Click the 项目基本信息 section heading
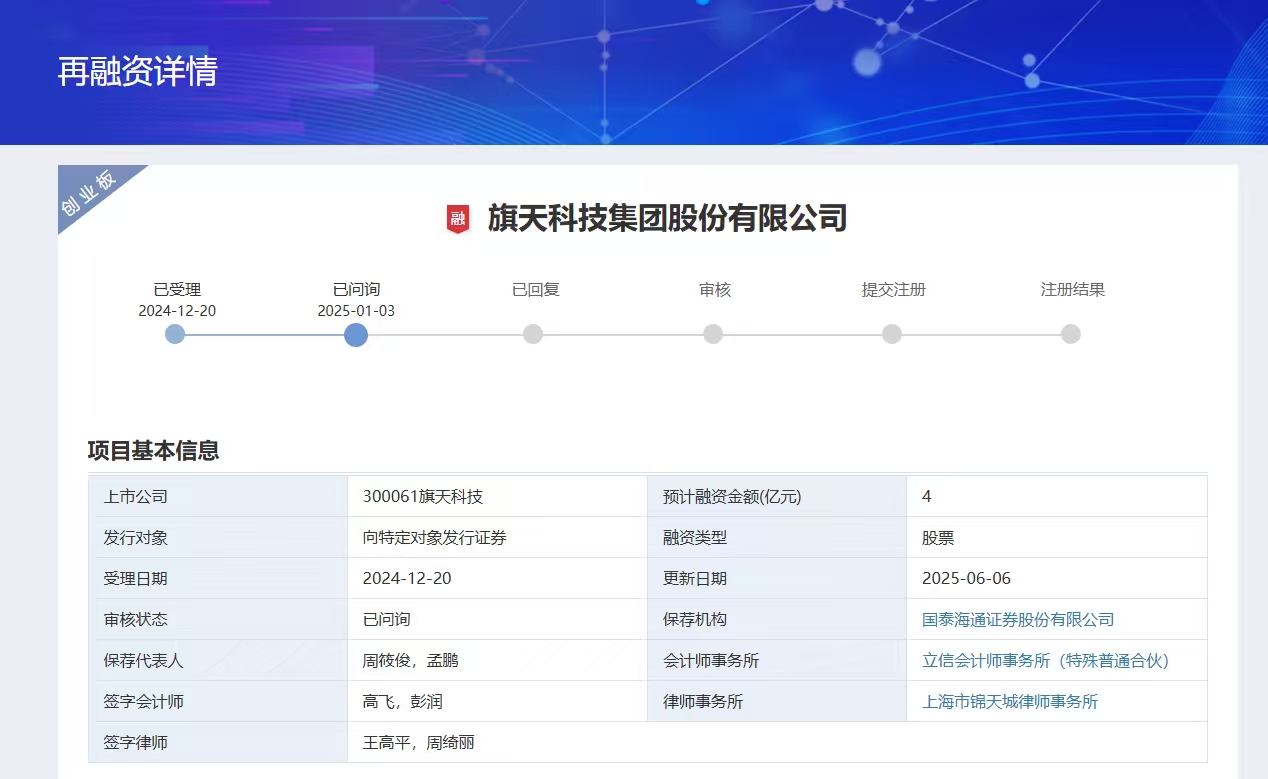This screenshot has width=1268, height=779. pos(154,451)
